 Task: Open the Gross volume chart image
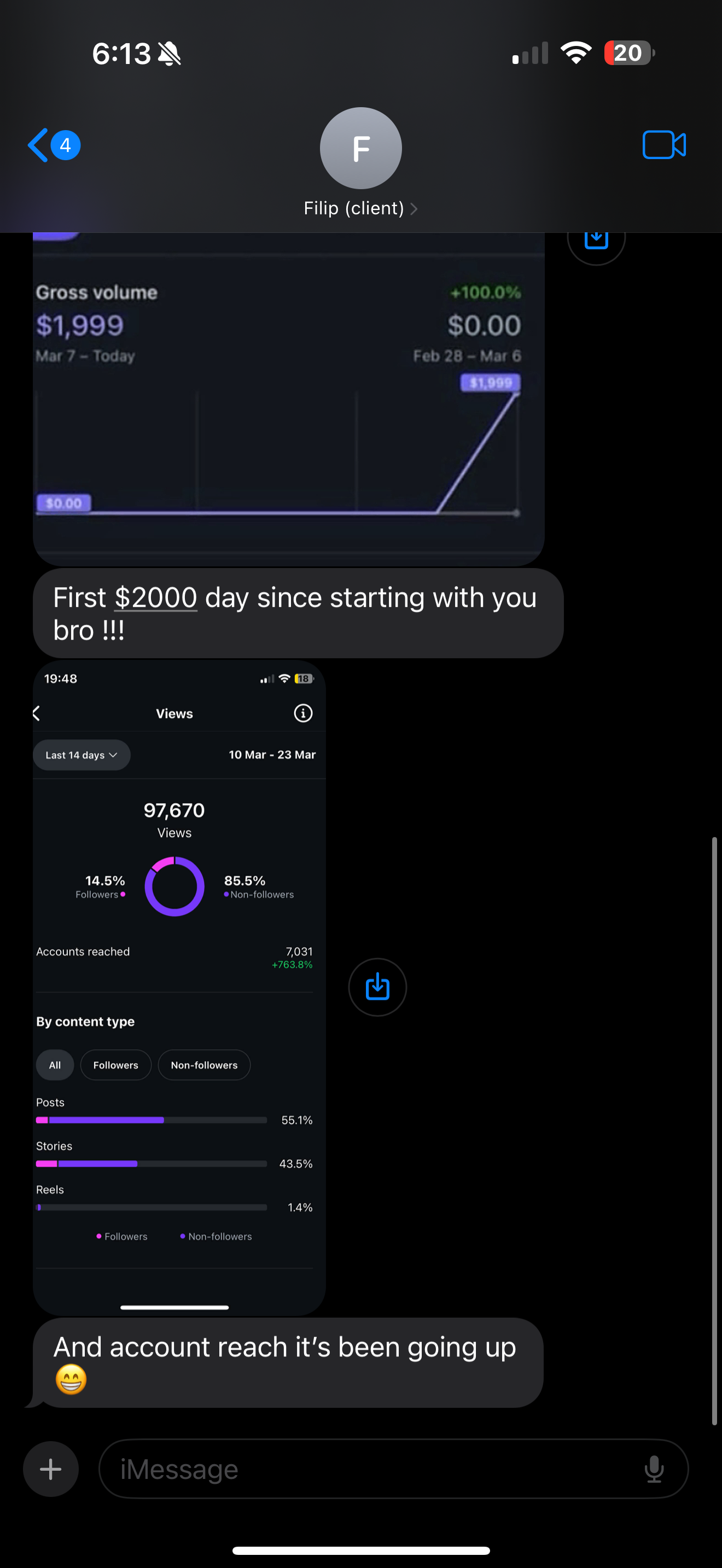click(x=289, y=402)
